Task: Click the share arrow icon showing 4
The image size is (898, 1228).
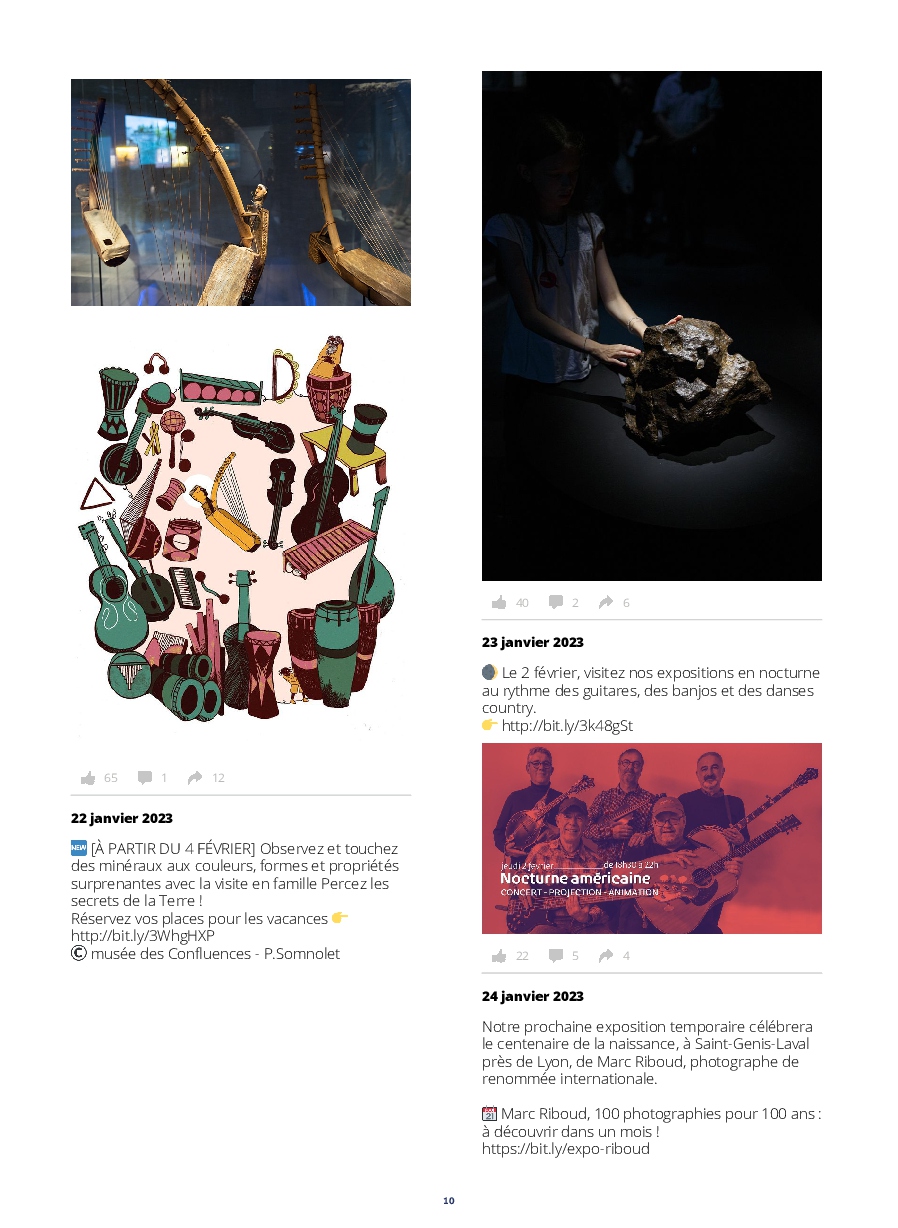Action: point(606,956)
